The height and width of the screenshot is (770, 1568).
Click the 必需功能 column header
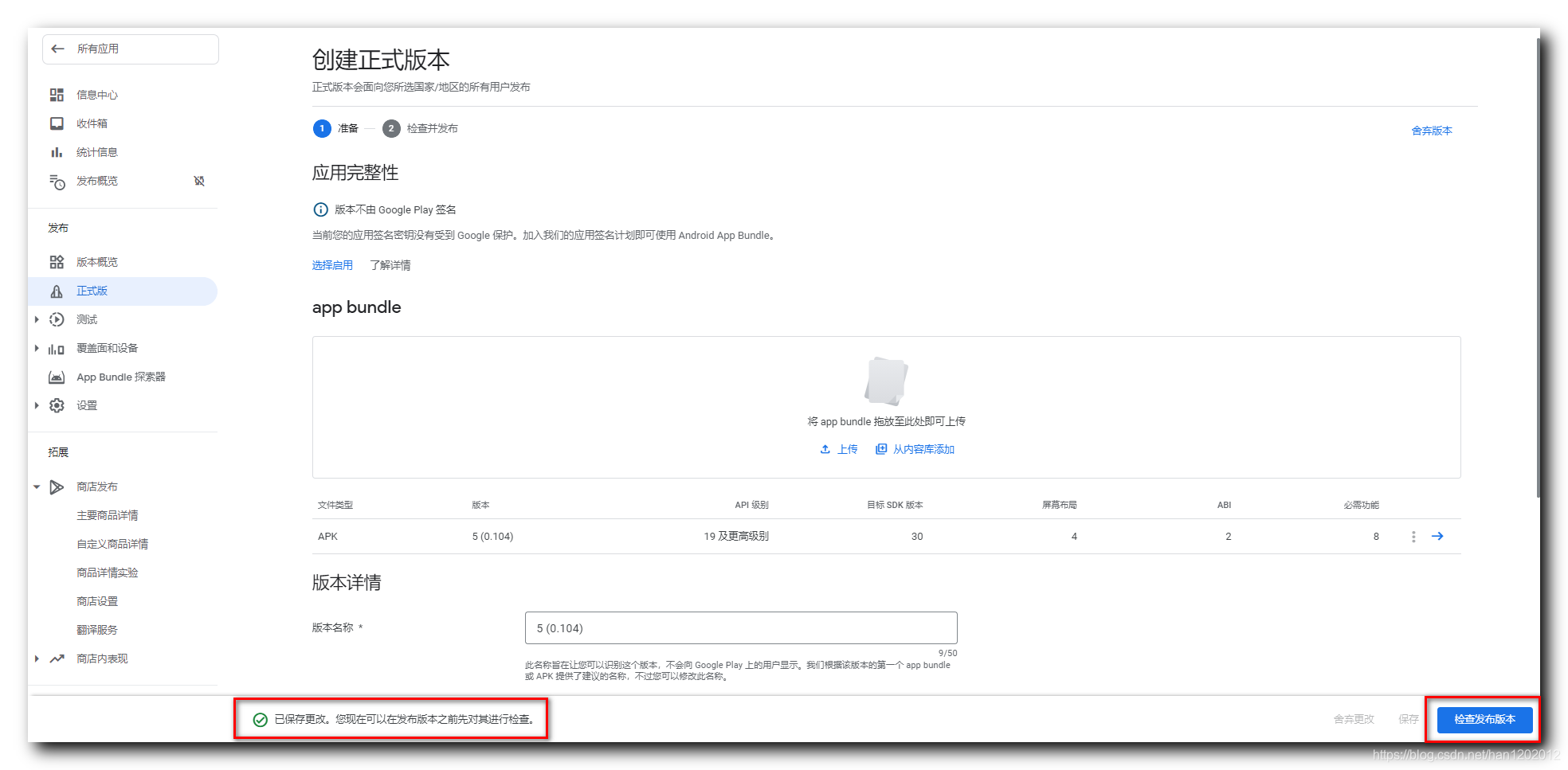[1361, 505]
